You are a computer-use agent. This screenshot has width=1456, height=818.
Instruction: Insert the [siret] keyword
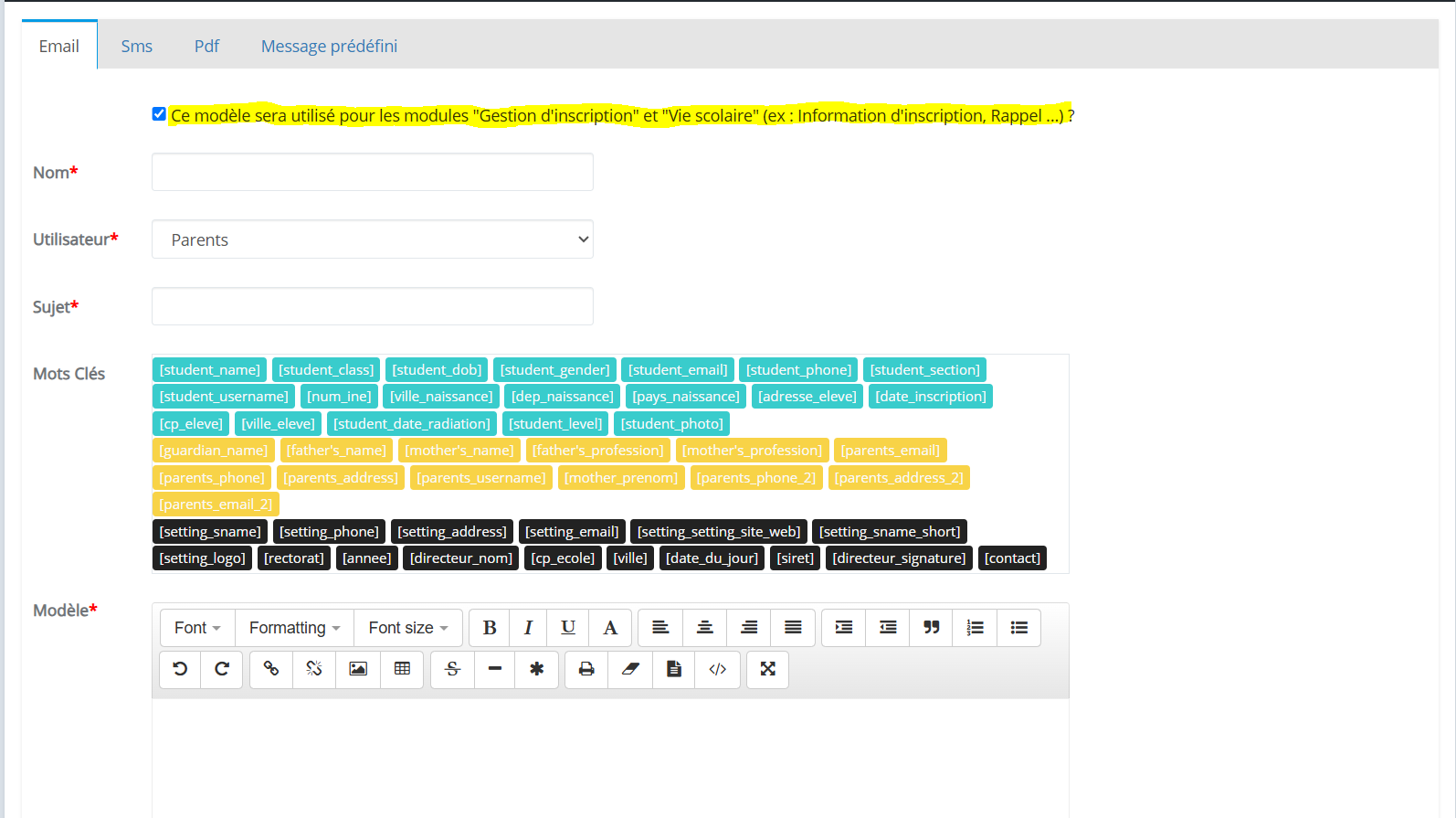795,558
